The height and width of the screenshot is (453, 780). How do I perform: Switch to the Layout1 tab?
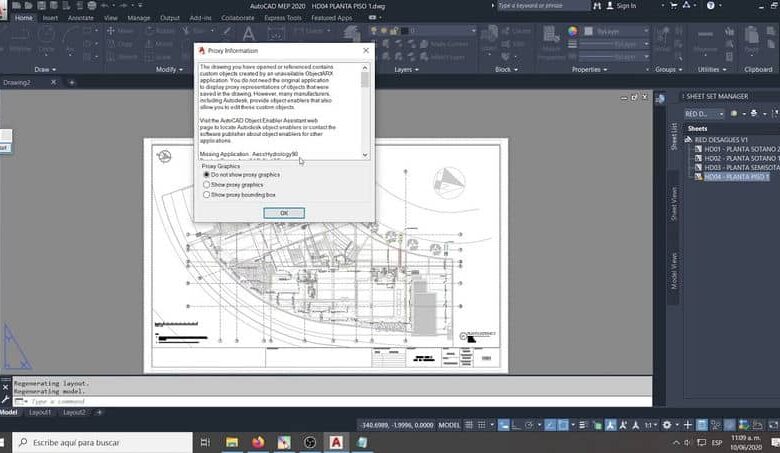[40, 413]
